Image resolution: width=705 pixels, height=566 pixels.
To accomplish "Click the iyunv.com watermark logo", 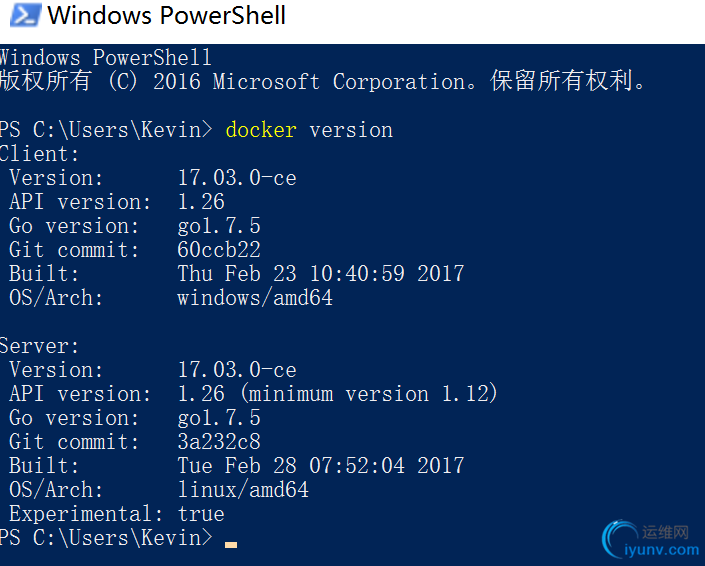I will click(620, 539).
